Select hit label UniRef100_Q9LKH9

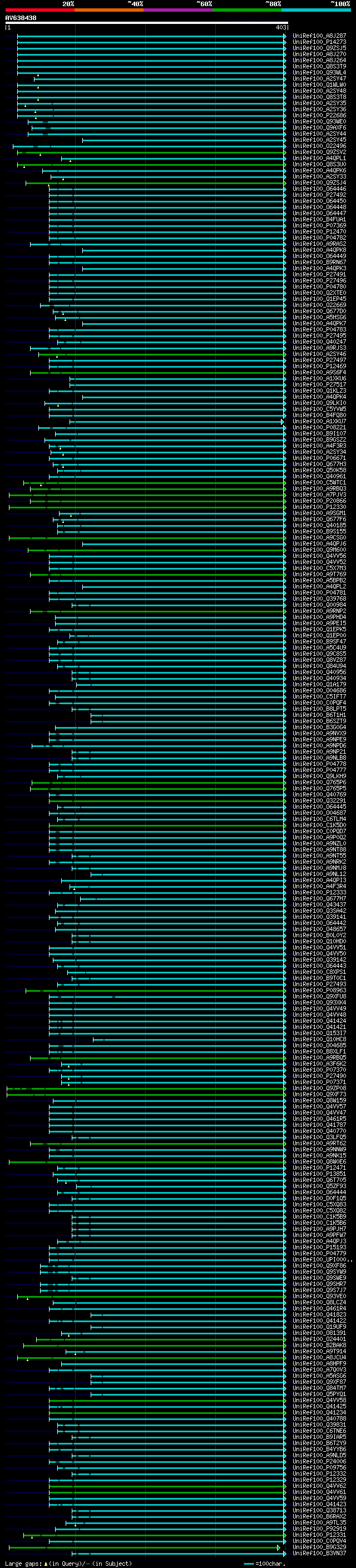point(319,776)
